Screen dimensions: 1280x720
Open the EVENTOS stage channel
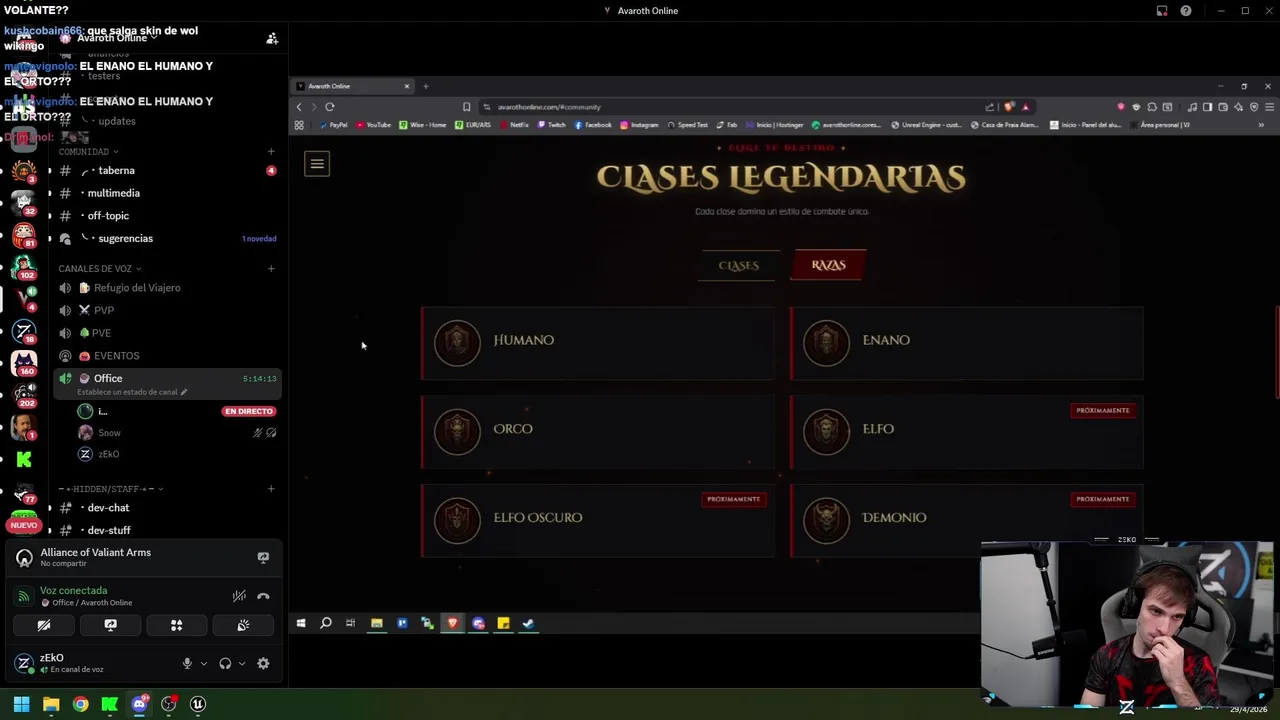(166, 356)
